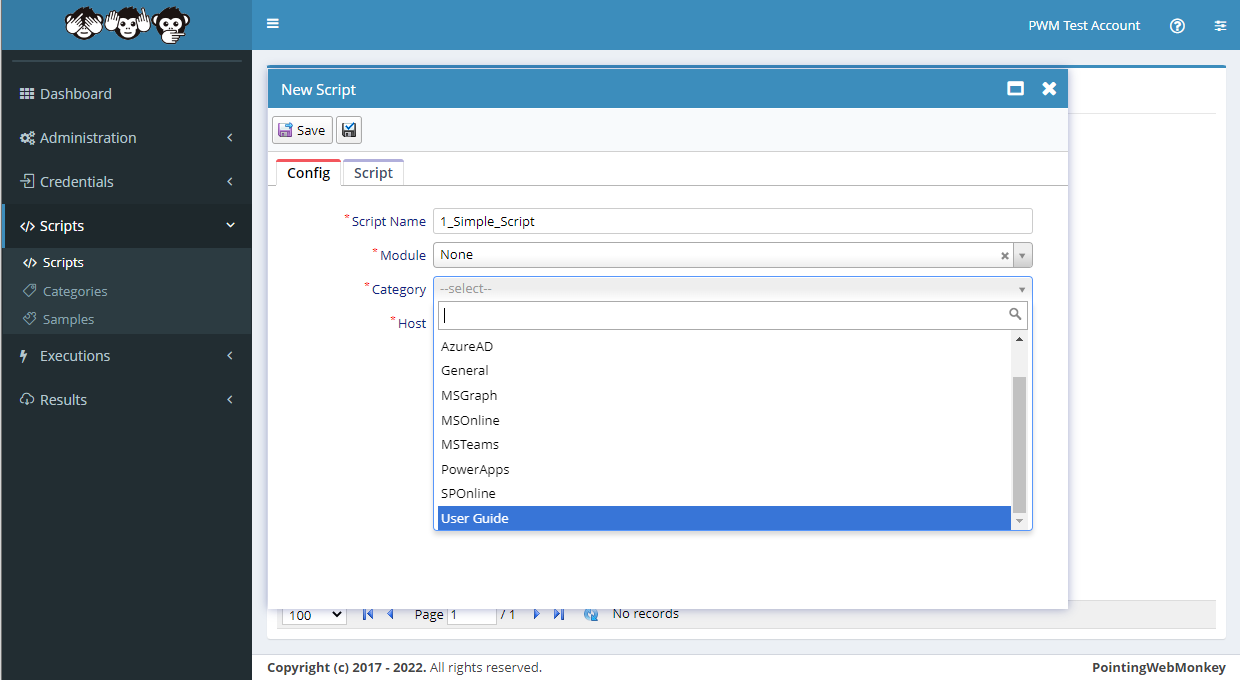1240x680 pixels.
Task: Go to the first page arrow icon
Action: coord(368,615)
